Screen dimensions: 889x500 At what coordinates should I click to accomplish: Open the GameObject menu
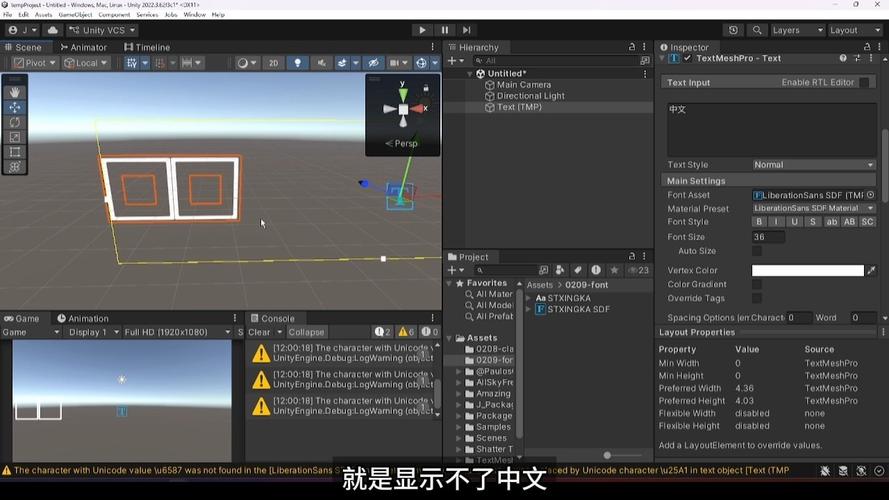(x=75, y=15)
